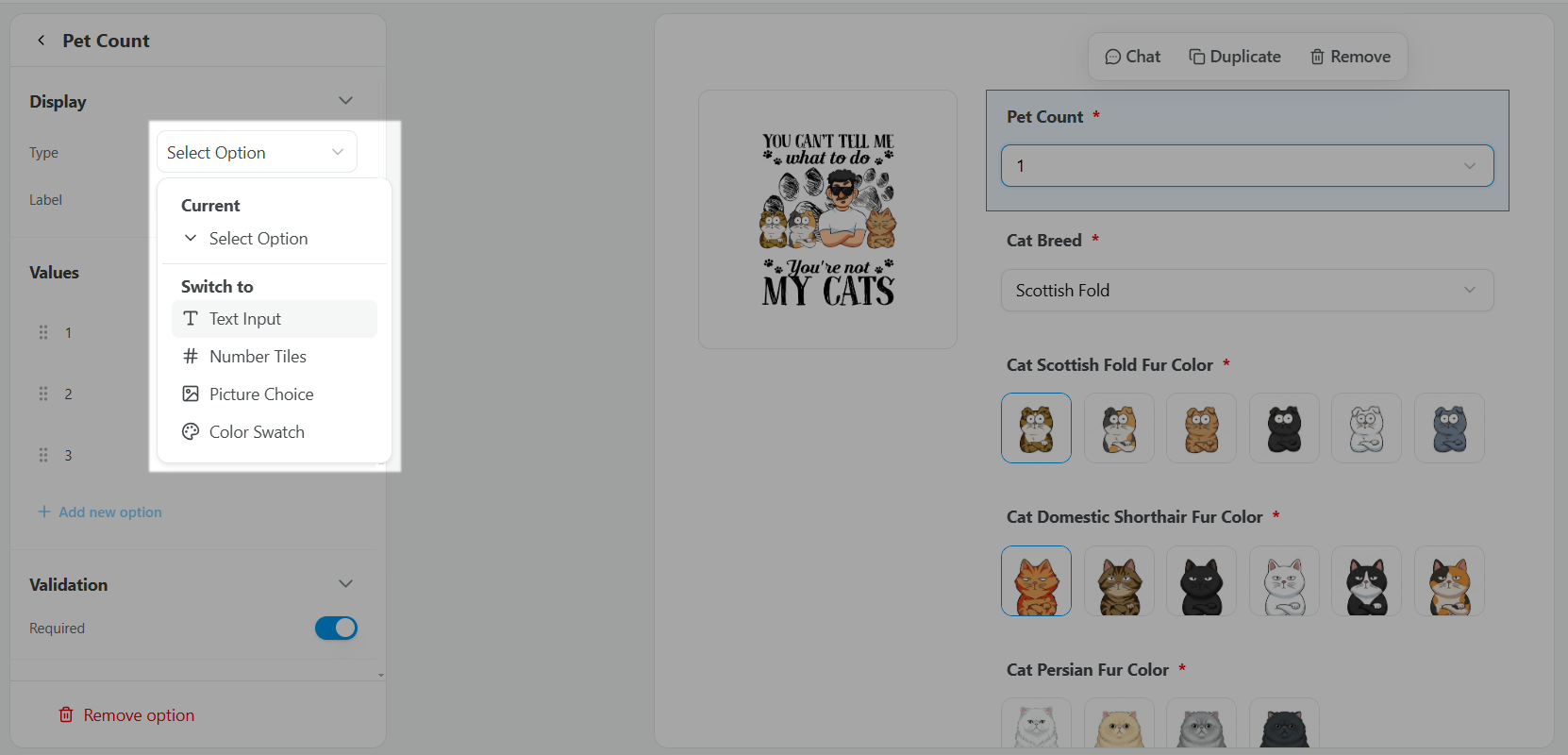Click drag handle icon for value 3
The image size is (1568, 755).
coord(43,455)
